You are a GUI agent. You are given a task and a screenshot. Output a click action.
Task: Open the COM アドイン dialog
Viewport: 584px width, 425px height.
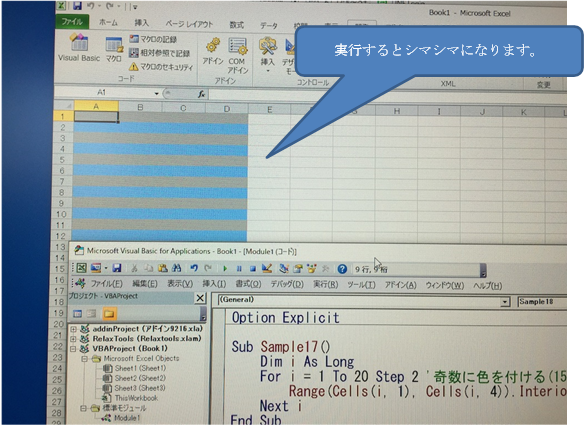(x=237, y=56)
